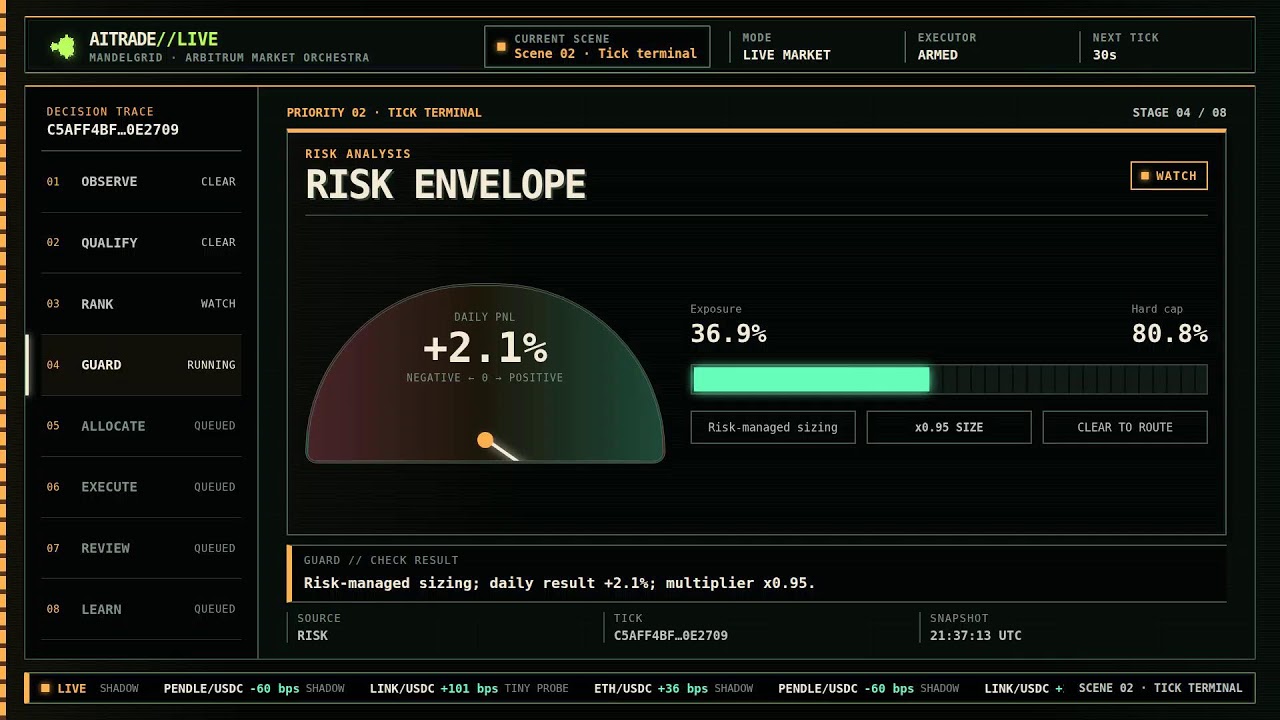Click the MANDELGRID · ARBITRUM MARKET ORCHESTRA subtitle
The height and width of the screenshot is (720, 1280).
pos(229,58)
